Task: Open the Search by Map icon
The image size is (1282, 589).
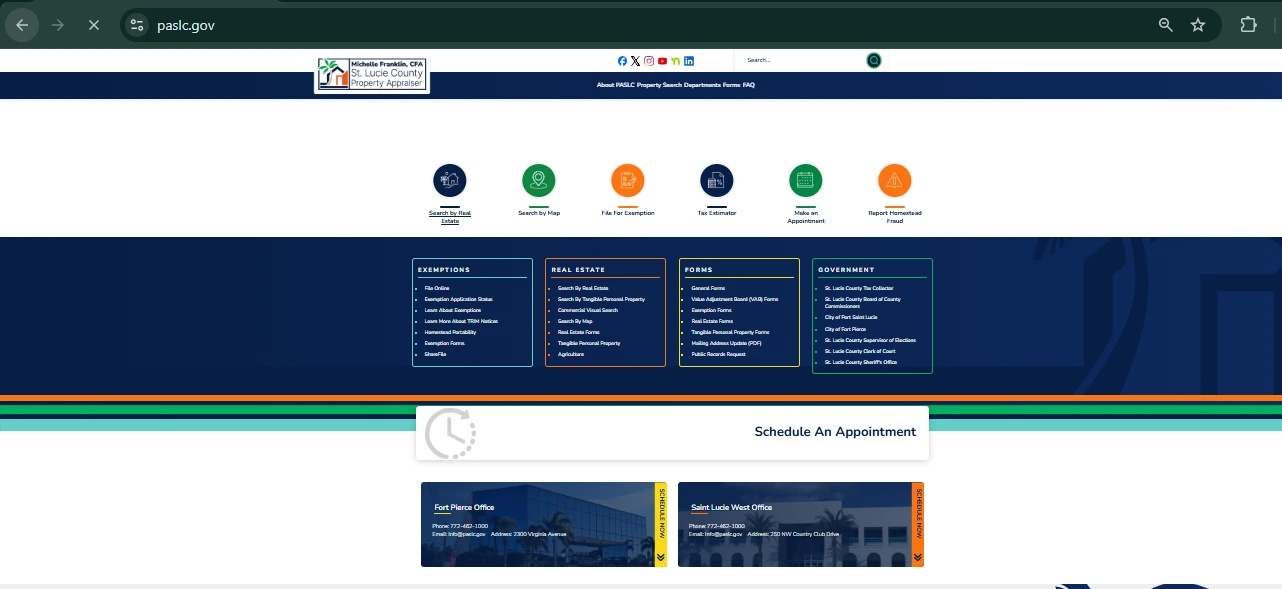Action: point(538,181)
